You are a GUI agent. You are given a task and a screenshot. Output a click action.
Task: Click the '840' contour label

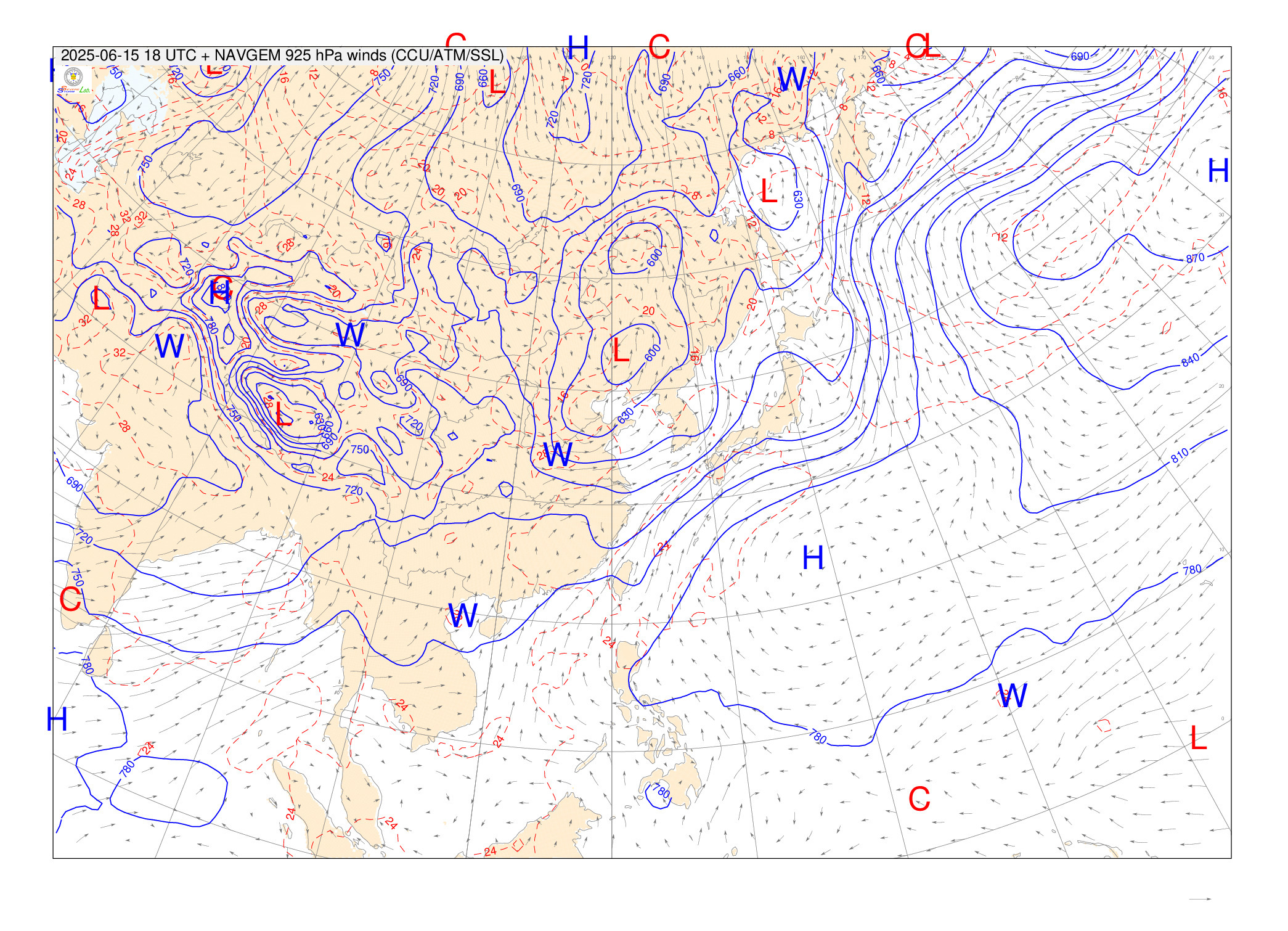coord(1190,359)
